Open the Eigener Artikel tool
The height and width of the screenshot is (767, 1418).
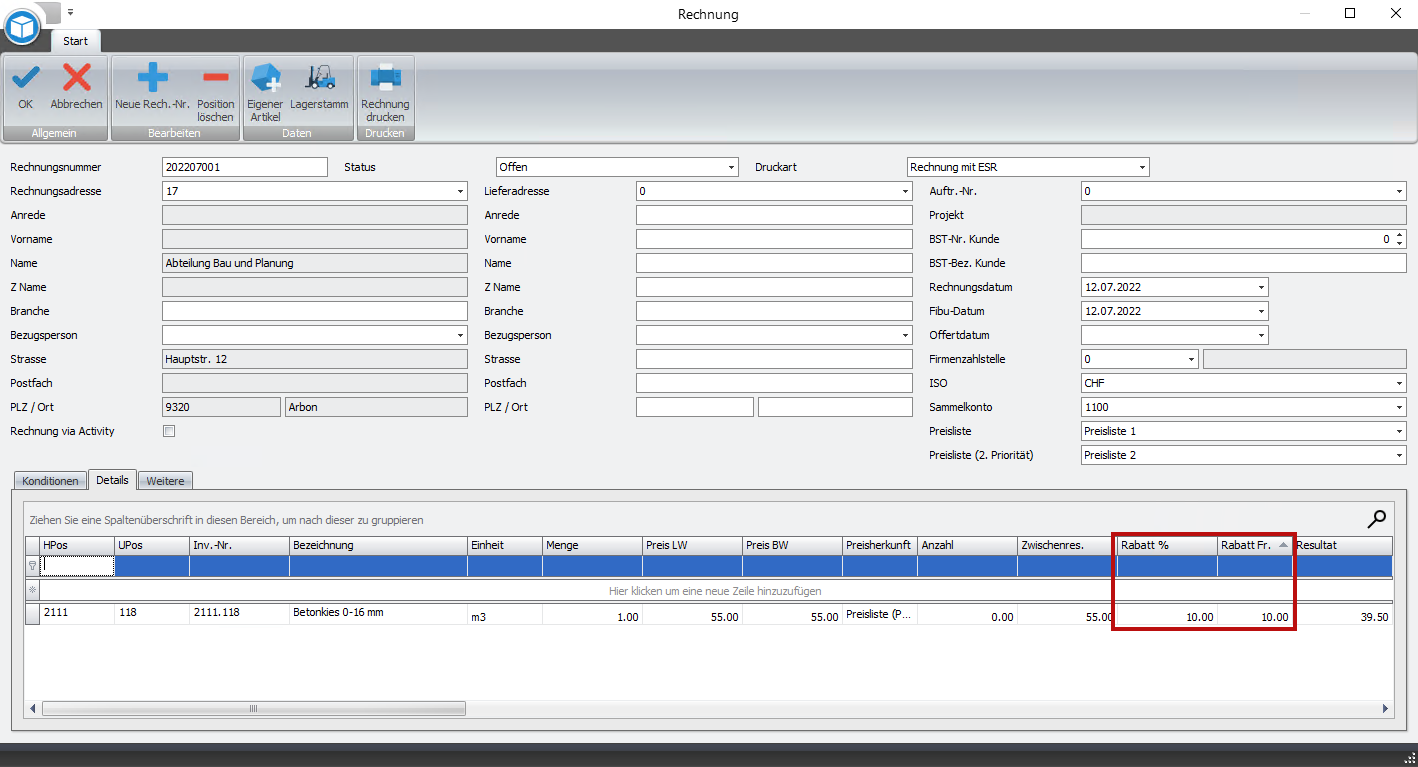coord(265,79)
